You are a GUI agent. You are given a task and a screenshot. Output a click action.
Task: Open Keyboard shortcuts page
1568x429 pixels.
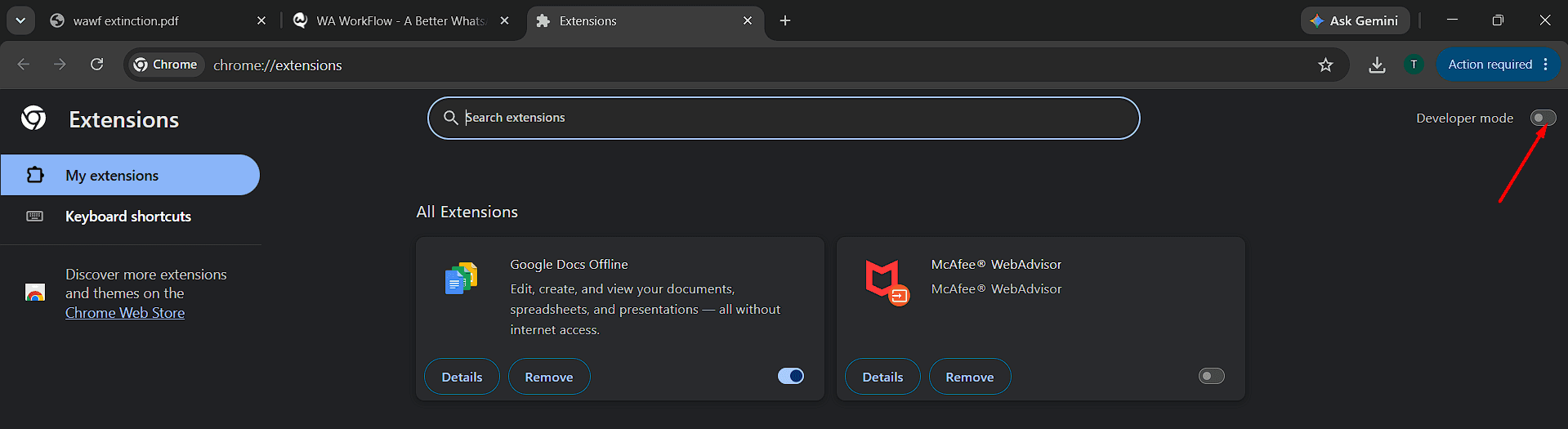[128, 217]
